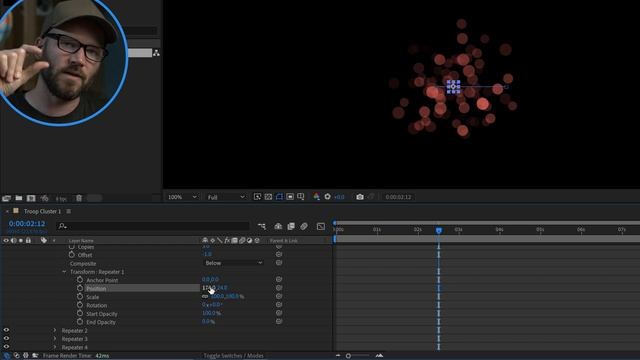Viewport: 640px width, 360px height.
Task: Click Anchor Point value 0.0,0.0
Action: (x=210, y=280)
